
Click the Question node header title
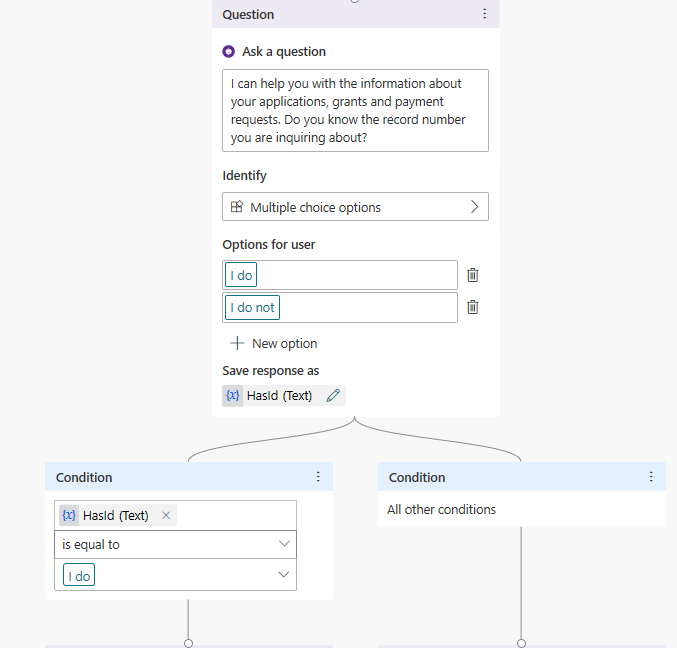248,15
